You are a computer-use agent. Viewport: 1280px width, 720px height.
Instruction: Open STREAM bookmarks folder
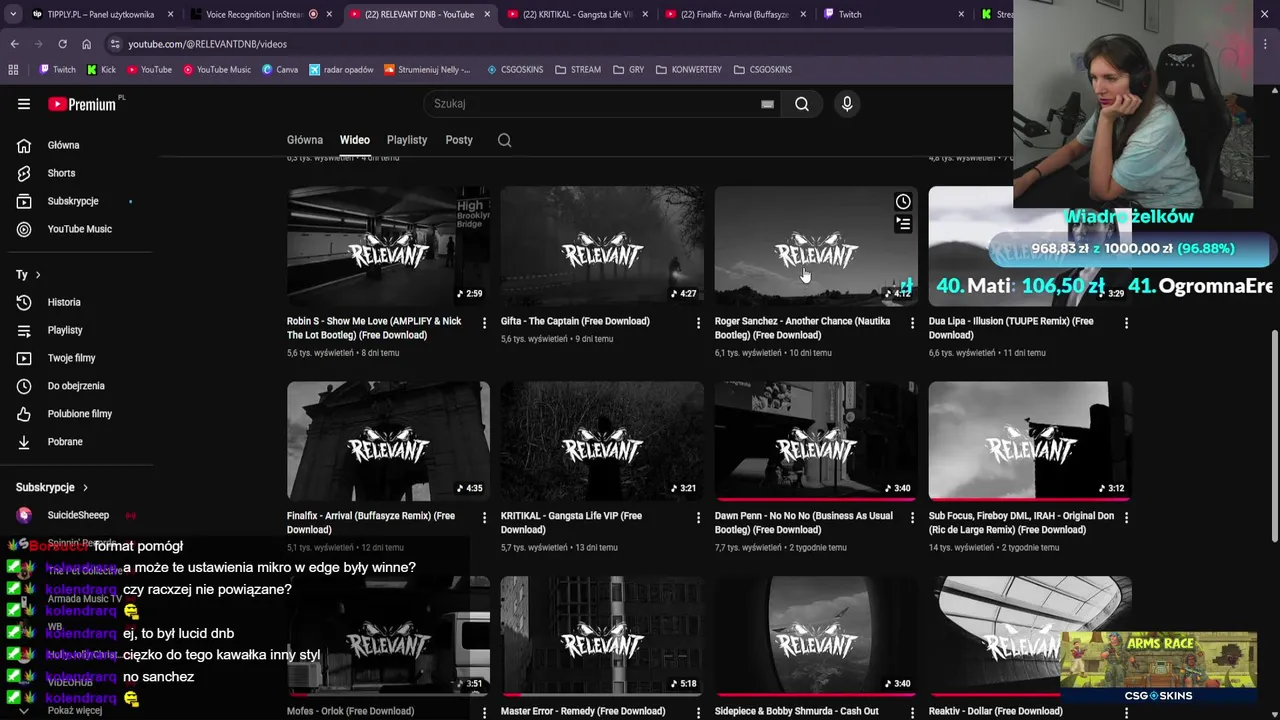[x=578, y=70]
